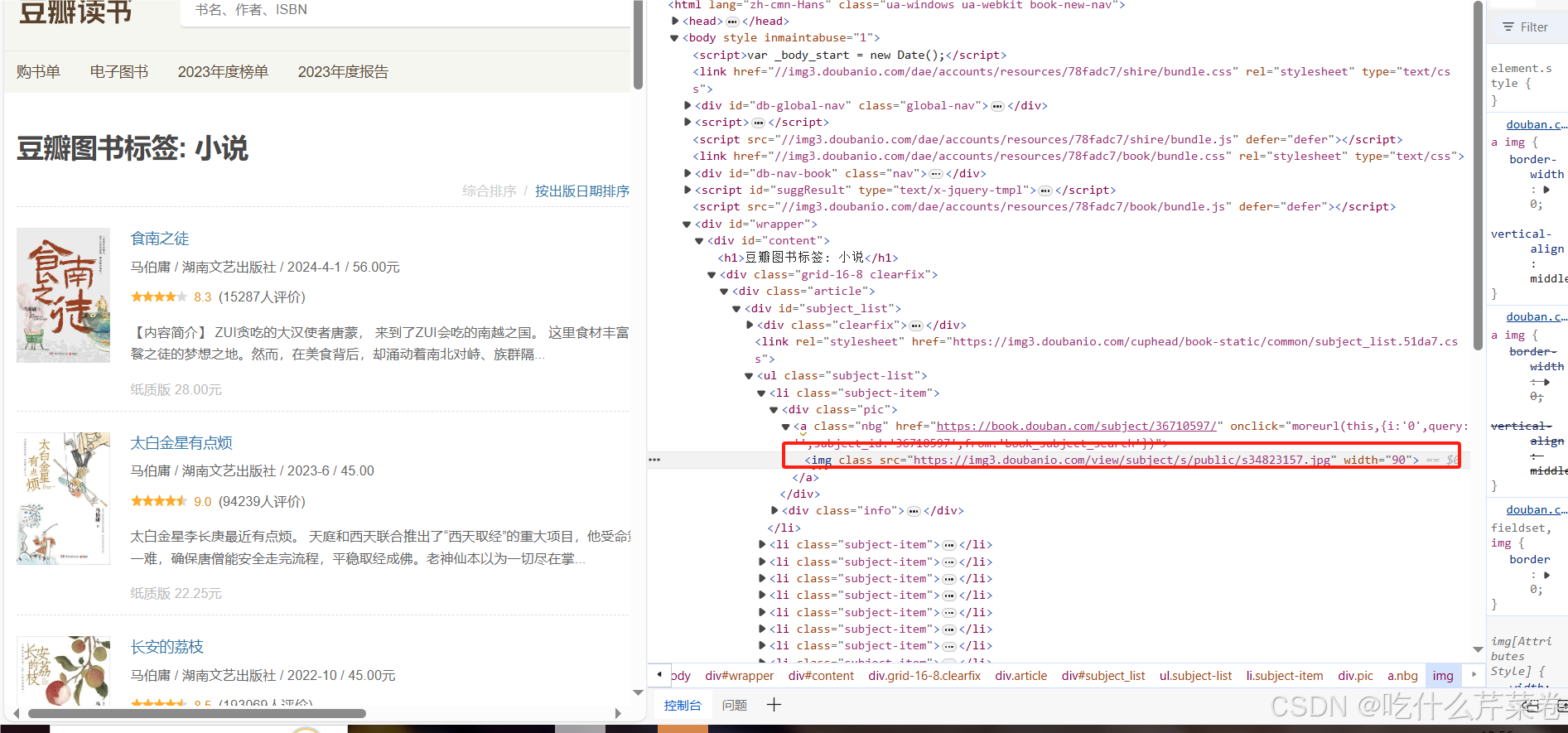Click the web page's vertical scrollbar thumb
The image size is (1568, 733).
[x=638, y=44]
